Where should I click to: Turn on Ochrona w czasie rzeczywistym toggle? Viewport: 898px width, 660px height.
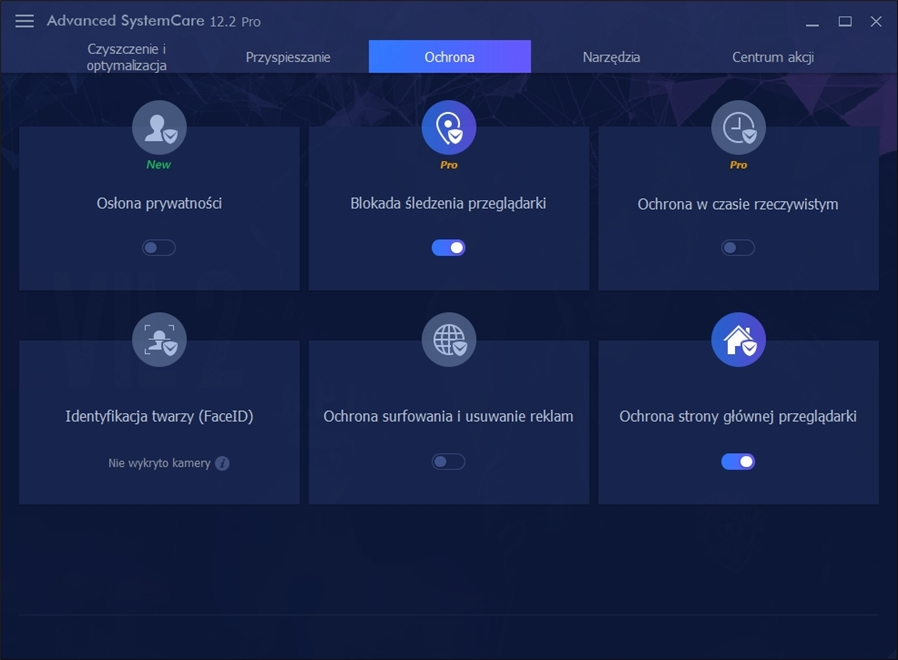click(738, 247)
